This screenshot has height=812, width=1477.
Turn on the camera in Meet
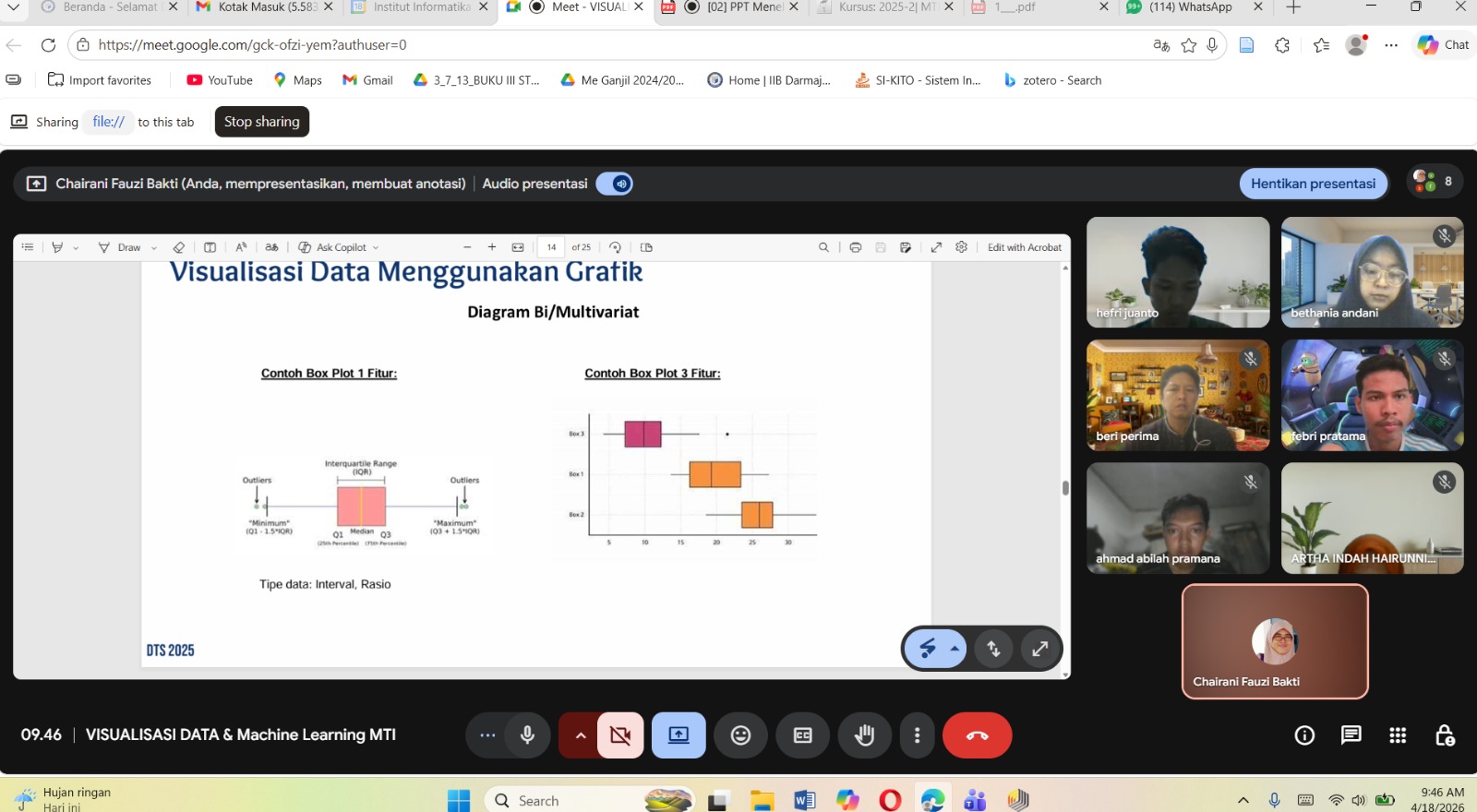tap(620, 735)
